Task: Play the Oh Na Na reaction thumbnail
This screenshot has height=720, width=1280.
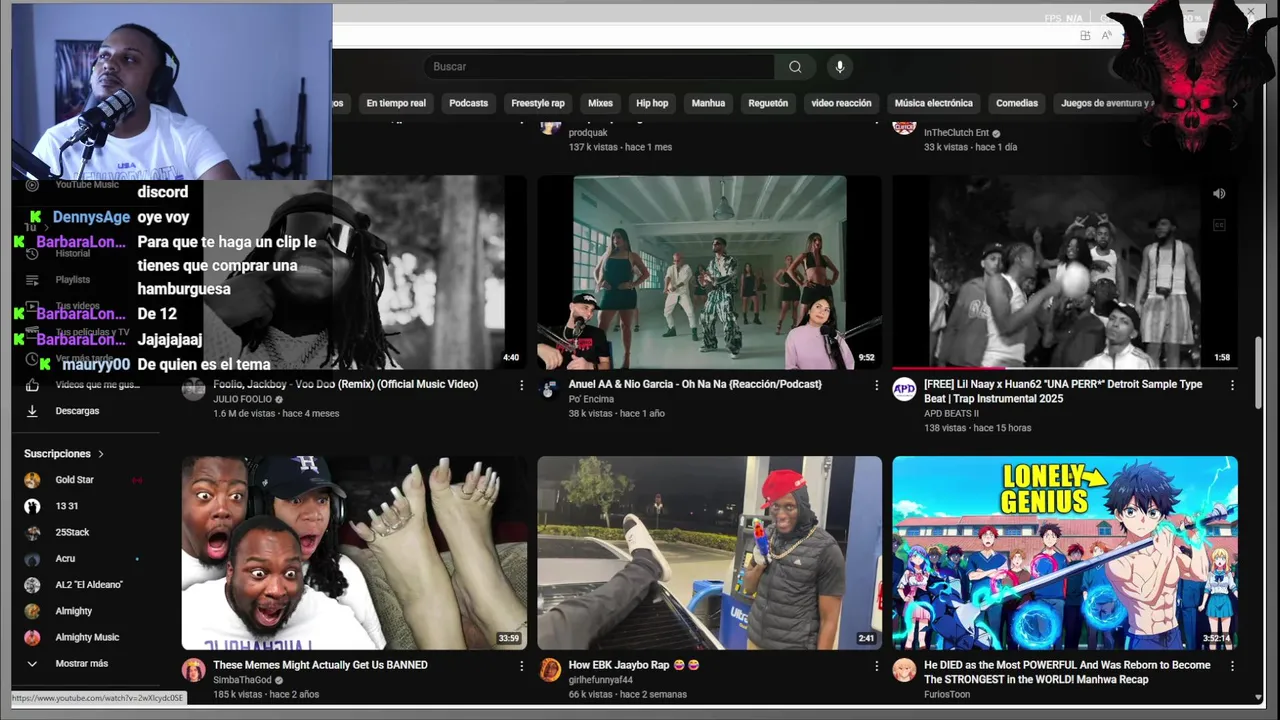Action: click(x=710, y=273)
